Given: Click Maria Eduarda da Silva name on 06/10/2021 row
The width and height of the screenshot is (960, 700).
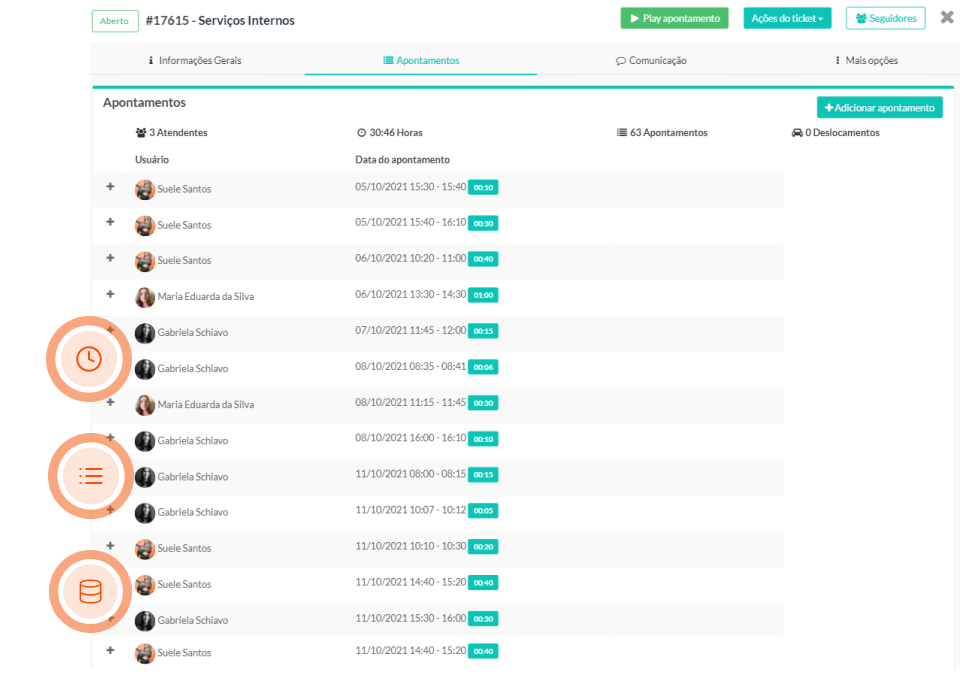Looking at the screenshot, I should point(206,297).
